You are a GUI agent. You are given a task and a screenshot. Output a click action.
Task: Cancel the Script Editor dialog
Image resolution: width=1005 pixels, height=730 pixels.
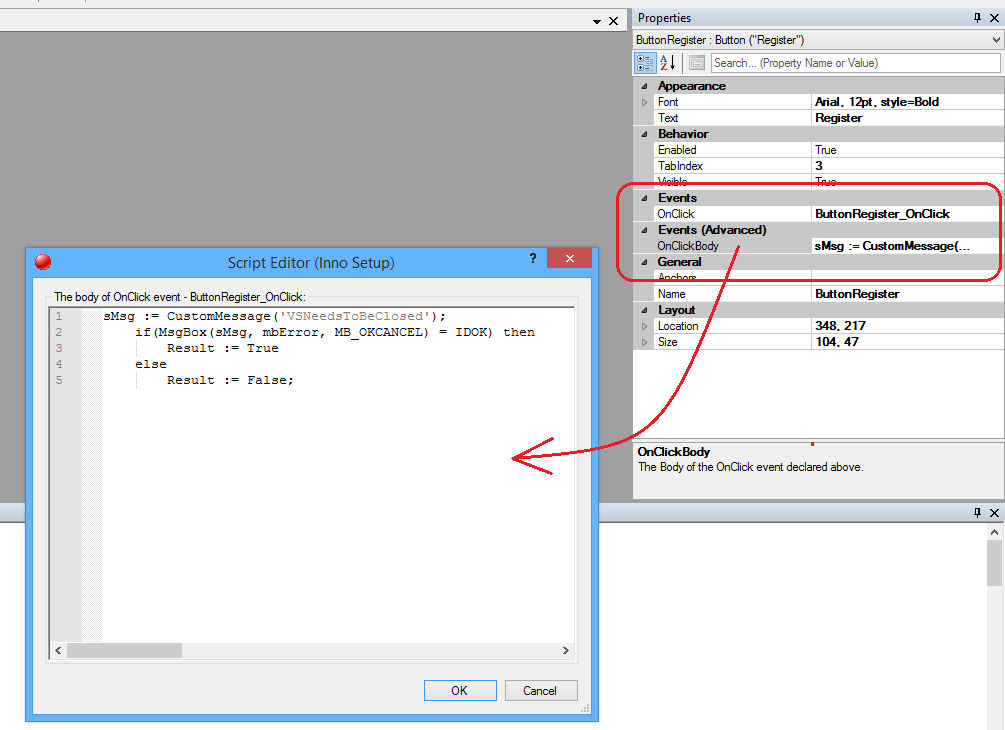pyautogui.click(x=539, y=690)
